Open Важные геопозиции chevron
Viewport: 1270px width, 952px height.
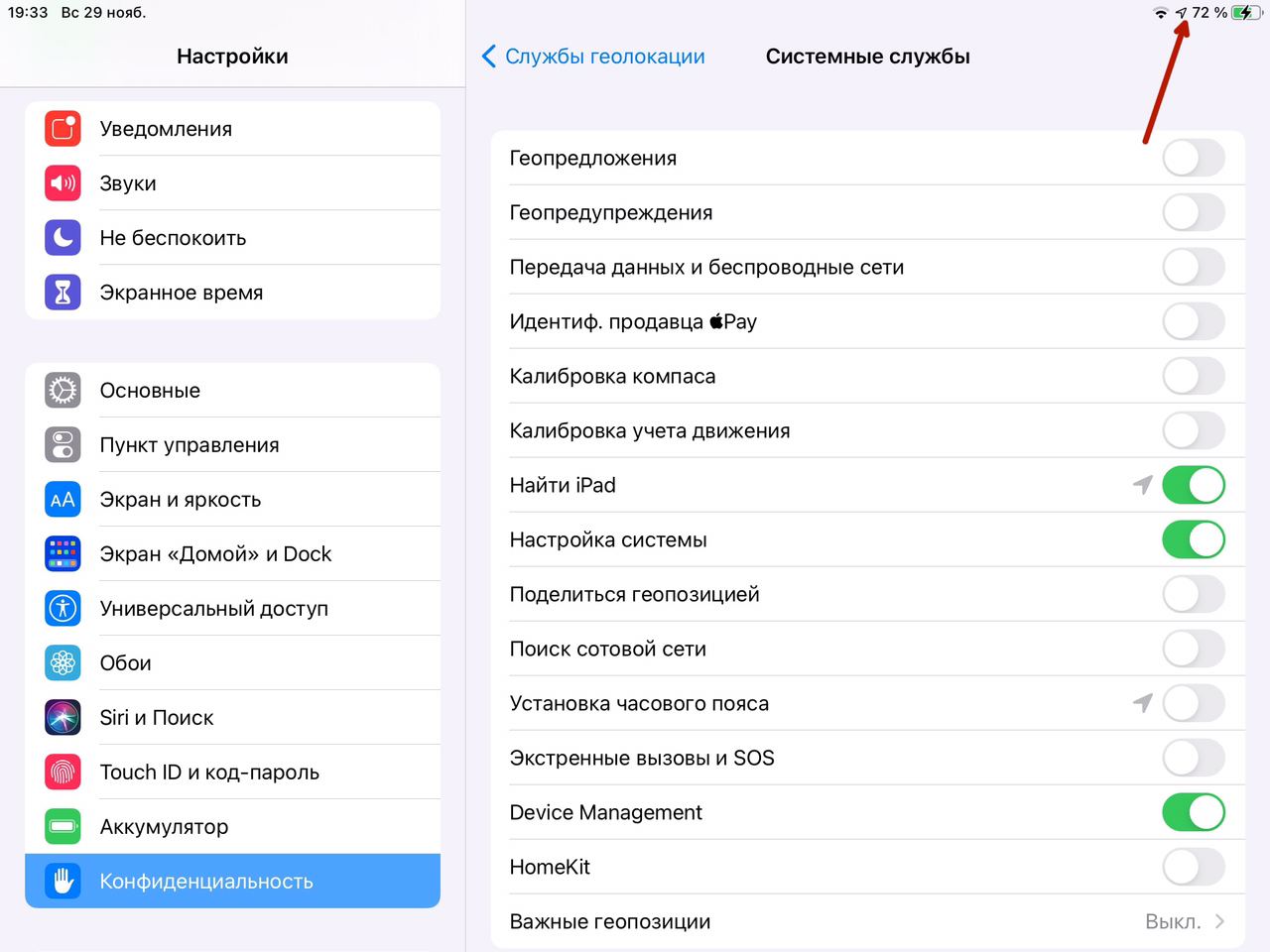coord(1219,922)
